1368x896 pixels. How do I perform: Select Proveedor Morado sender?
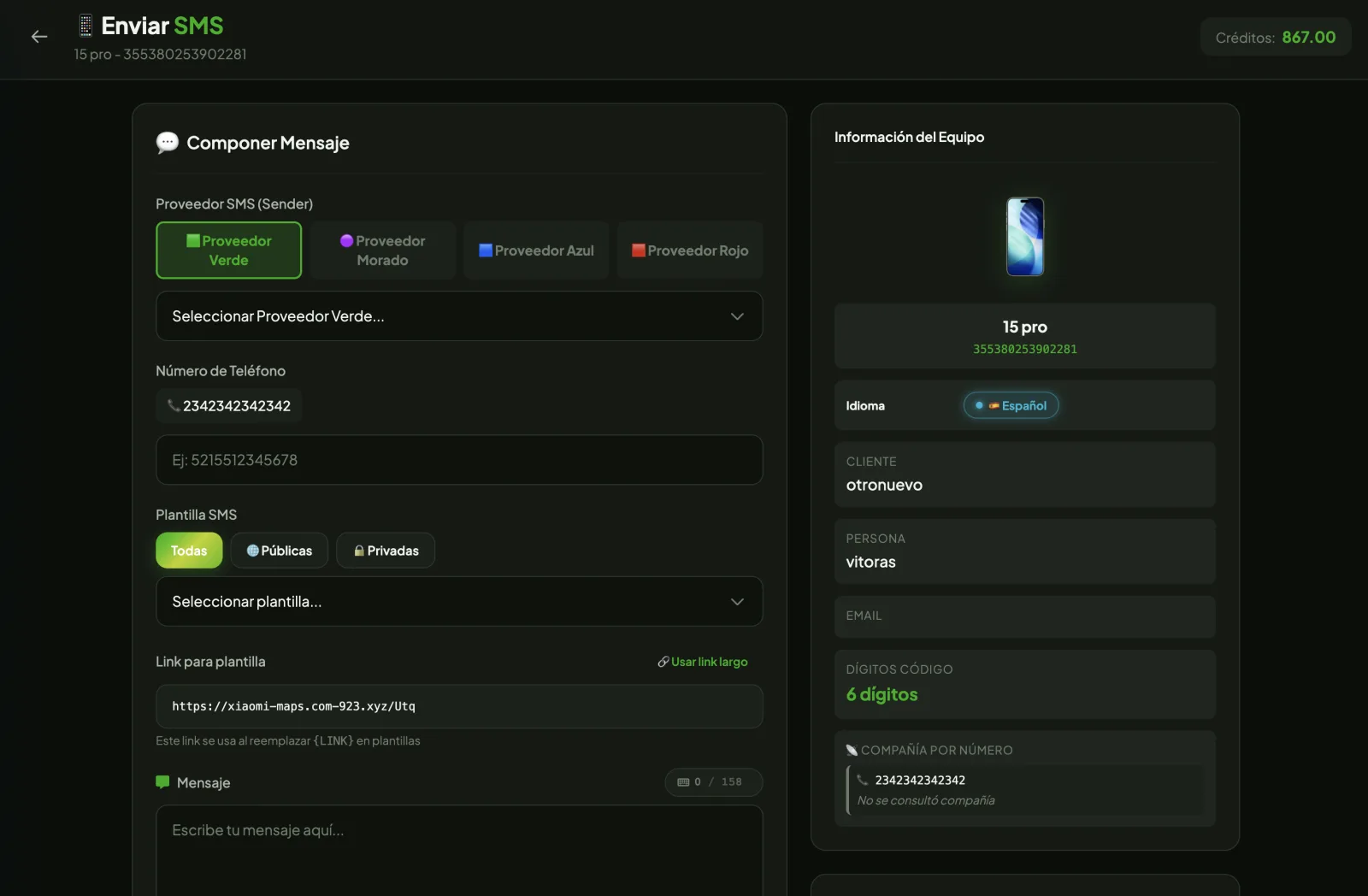coord(382,251)
